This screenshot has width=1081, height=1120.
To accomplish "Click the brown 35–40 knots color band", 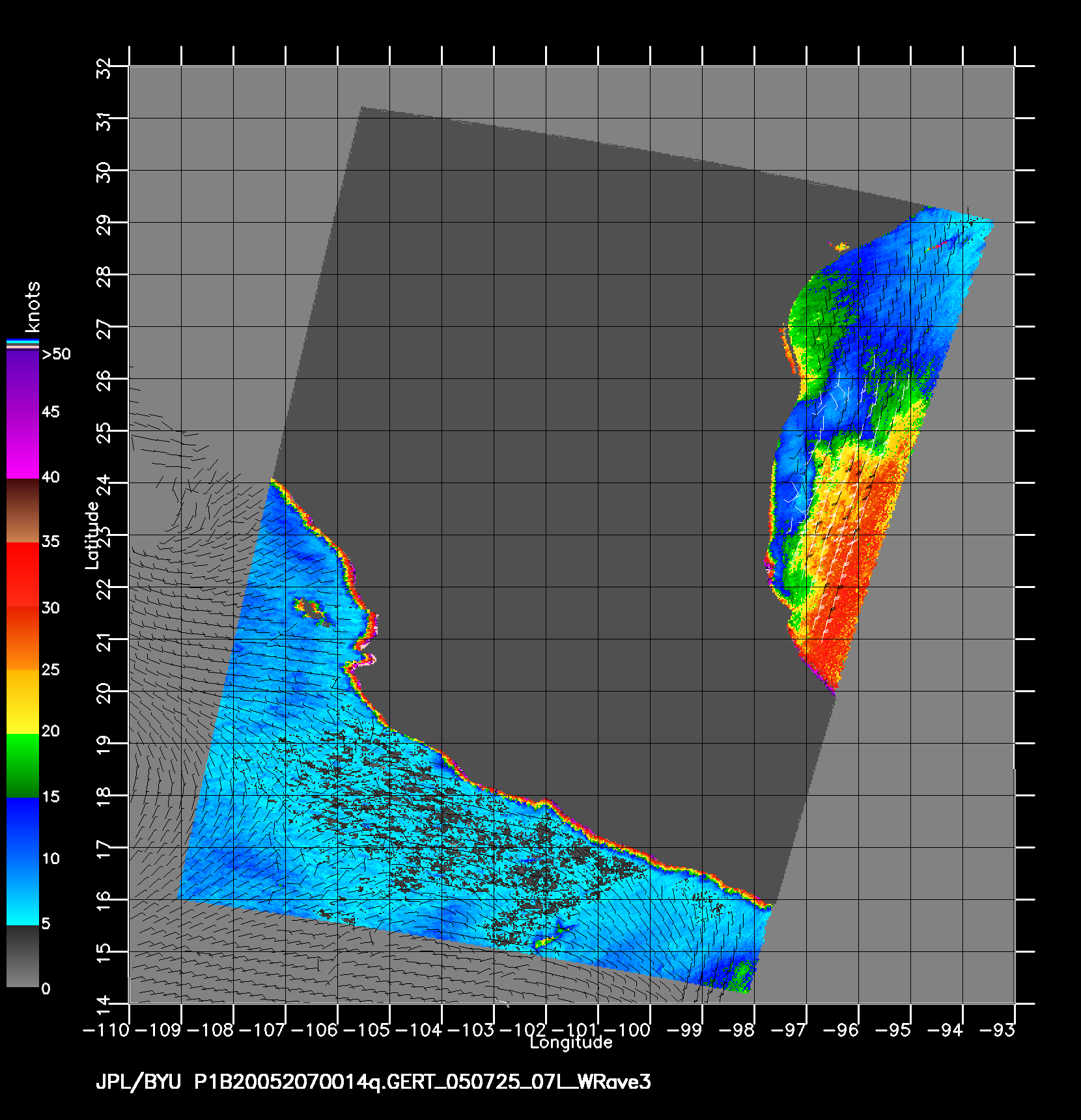I will [x=23, y=511].
